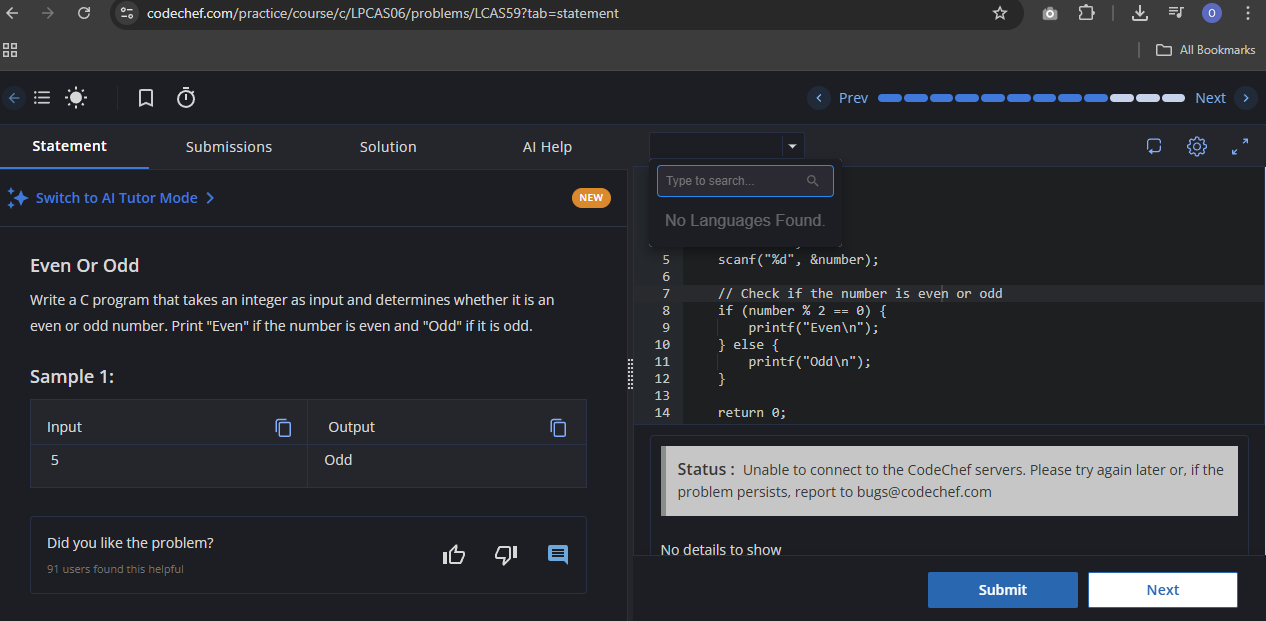The width and height of the screenshot is (1266, 621).
Task: Open the editor settings gear
Action: pyautogui.click(x=1197, y=146)
